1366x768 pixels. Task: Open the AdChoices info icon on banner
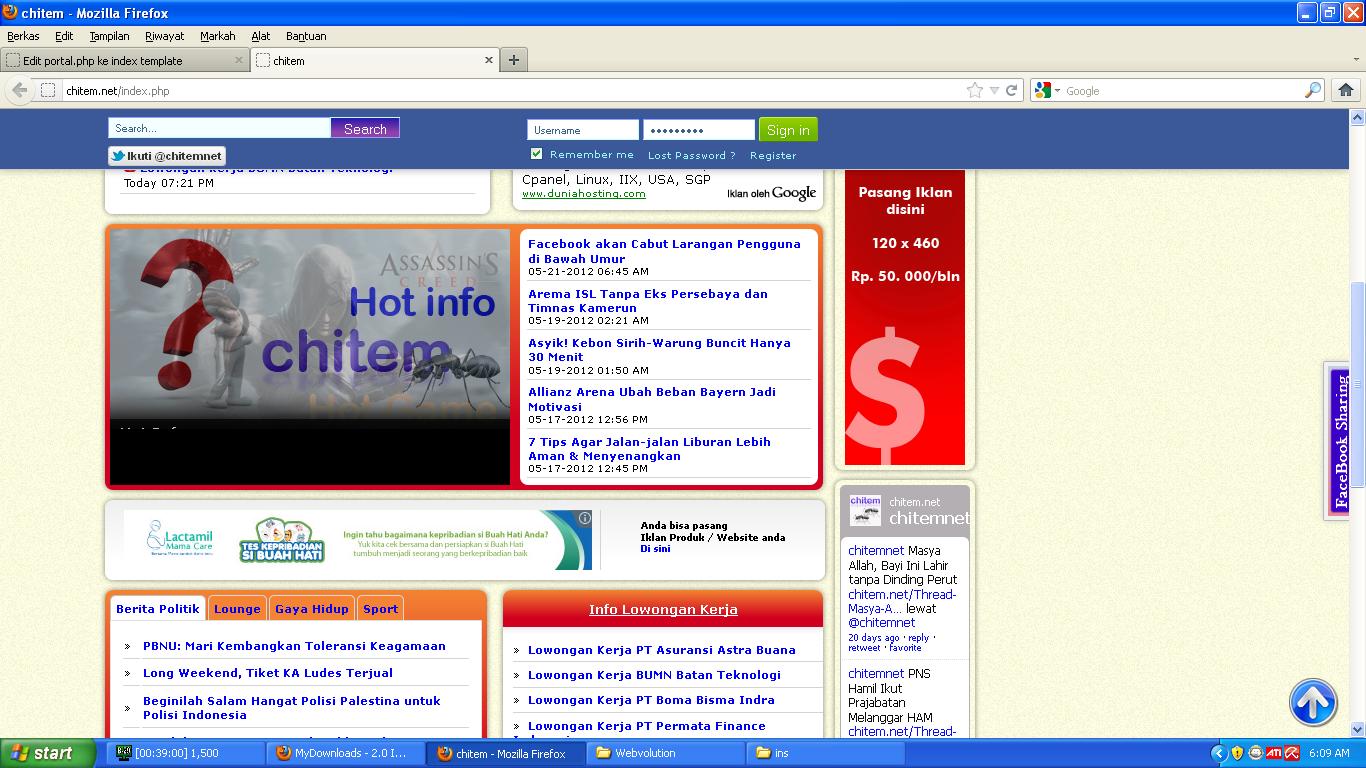click(584, 518)
